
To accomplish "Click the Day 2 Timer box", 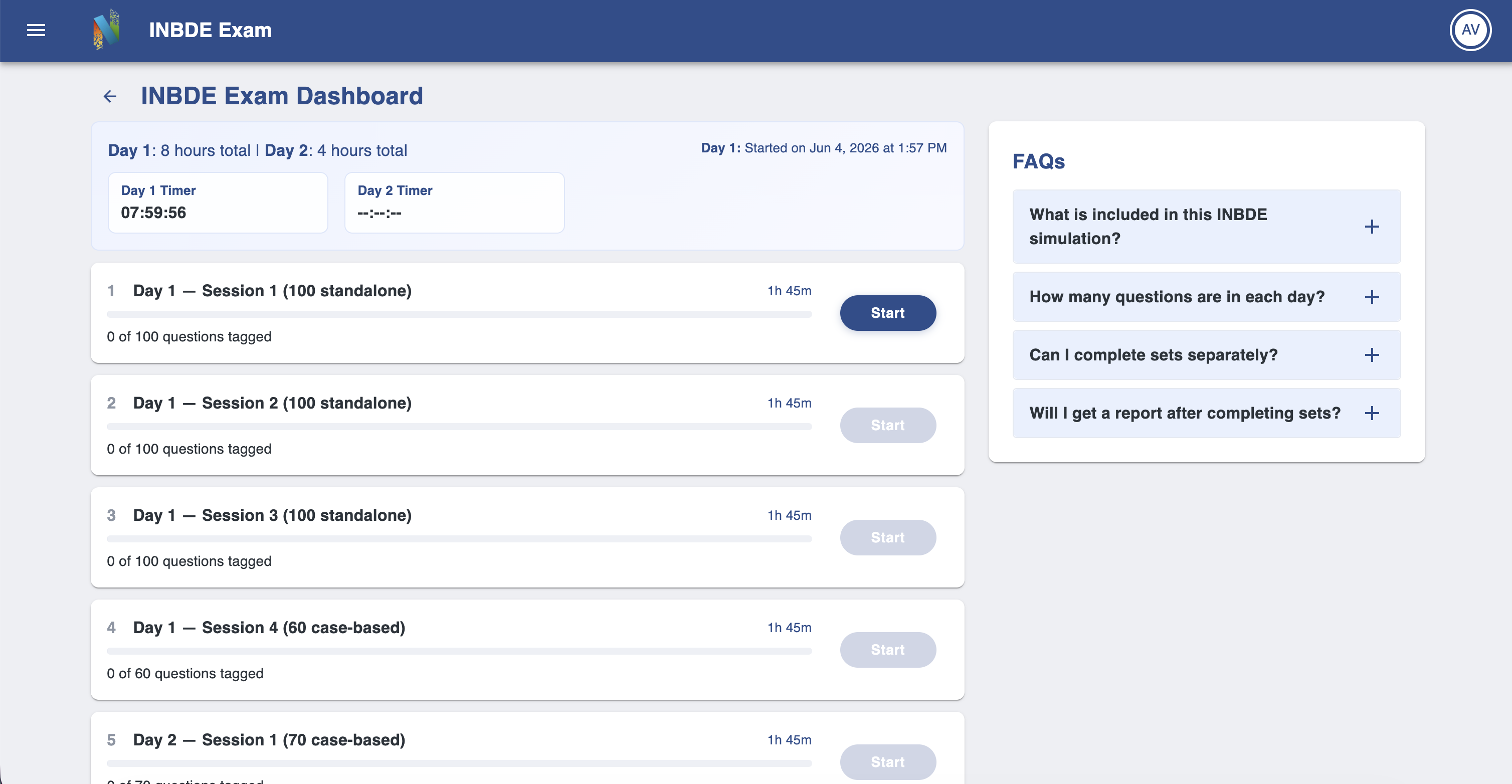I will (454, 203).
